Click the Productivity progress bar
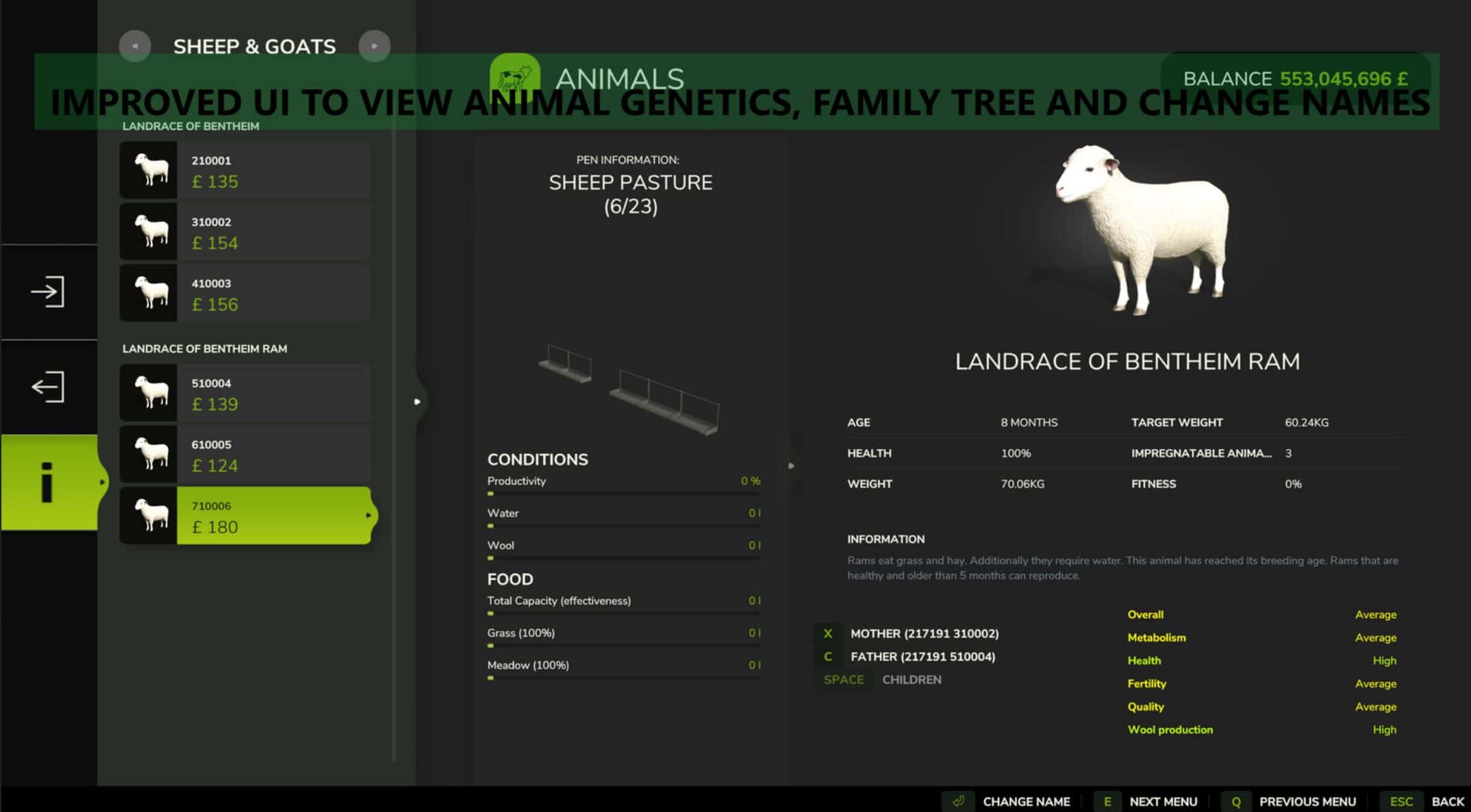Viewport: 1471px width, 812px height. [623, 494]
